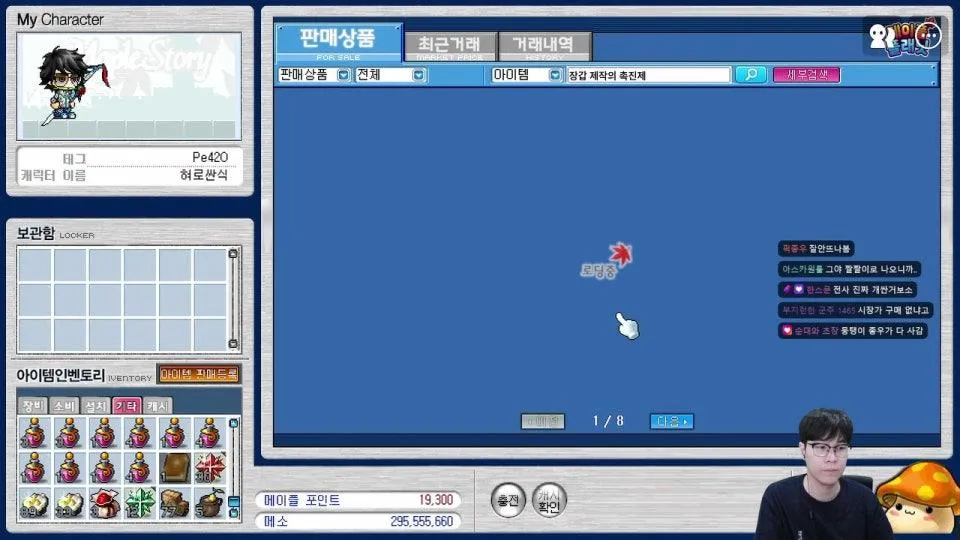The width and height of the screenshot is (960, 540).
Task: Select the brown ore stack with count 77
Action: pyautogui.click(x=174, y=503)
